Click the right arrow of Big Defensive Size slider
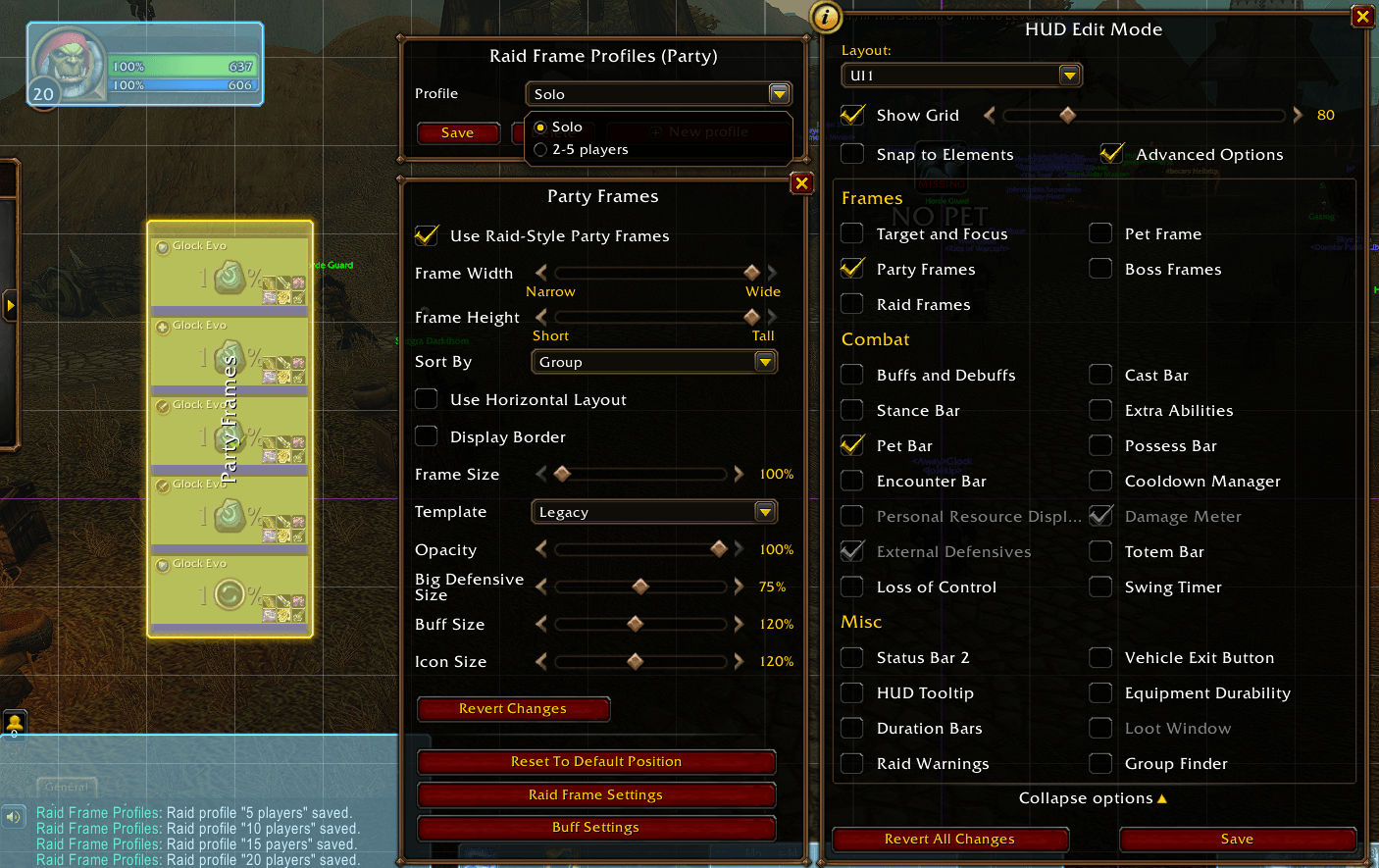Screen dimensions: 1379x868 (x=739, y=587)
